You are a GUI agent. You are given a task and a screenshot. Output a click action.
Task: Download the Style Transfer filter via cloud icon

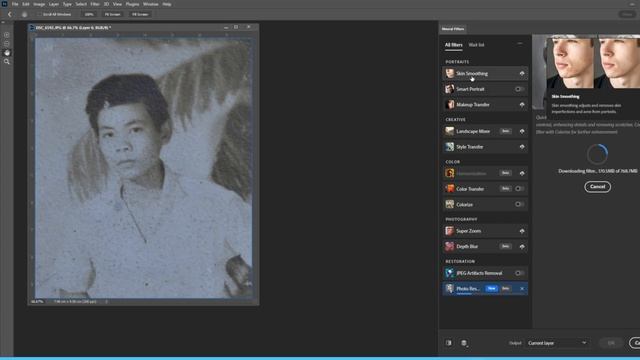click(x=522, y=147)
